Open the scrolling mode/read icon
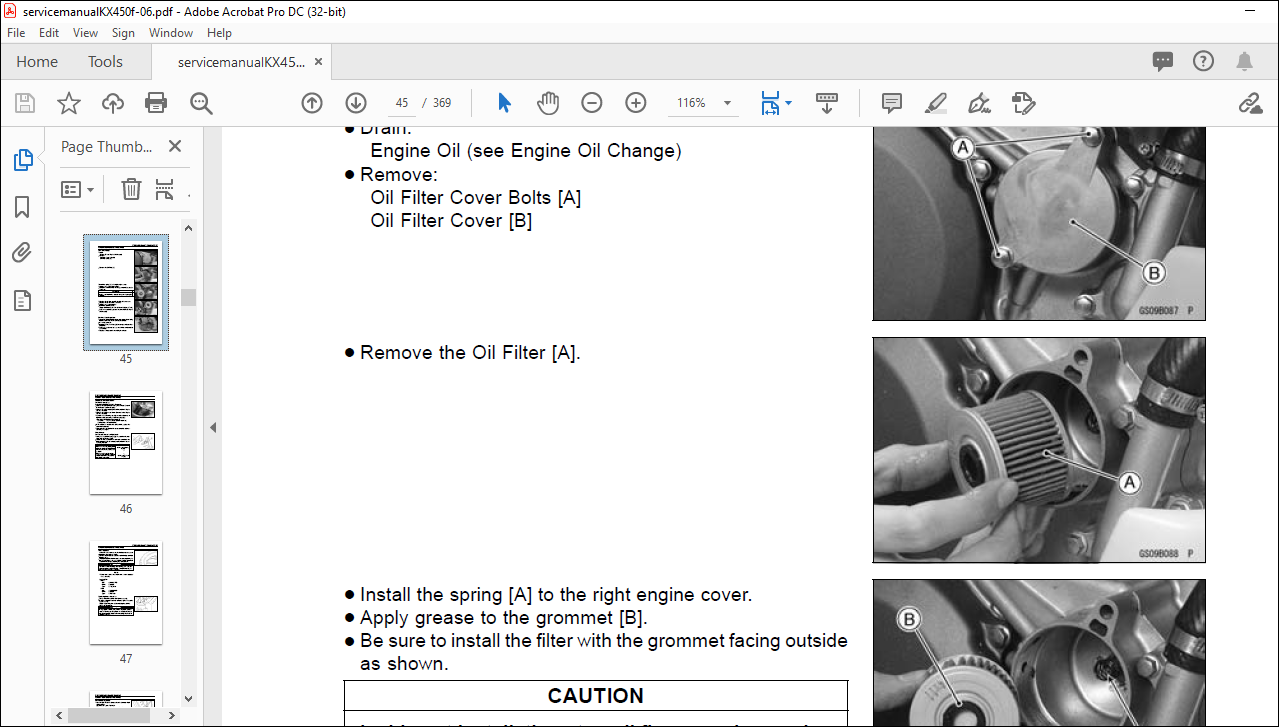This screenshot has height=727, width=1279. click(x=827, y=103)
